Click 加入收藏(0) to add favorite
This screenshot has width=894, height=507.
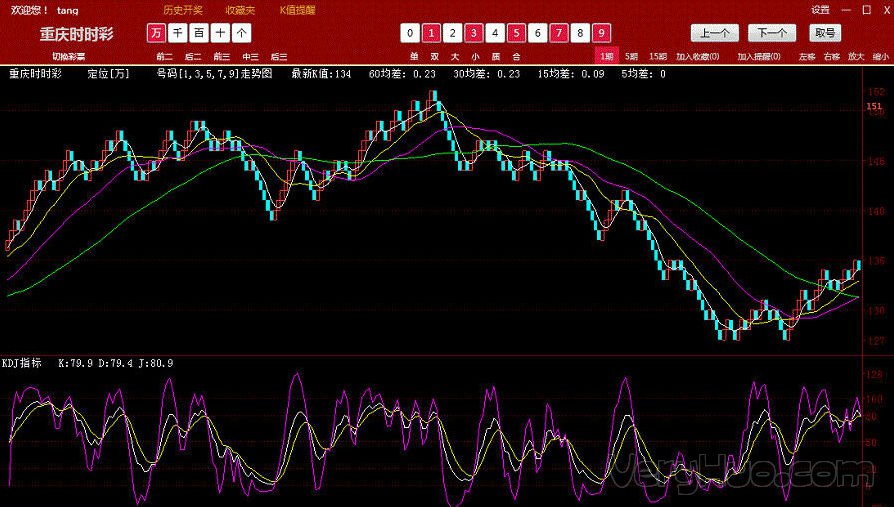coord(697,57)
